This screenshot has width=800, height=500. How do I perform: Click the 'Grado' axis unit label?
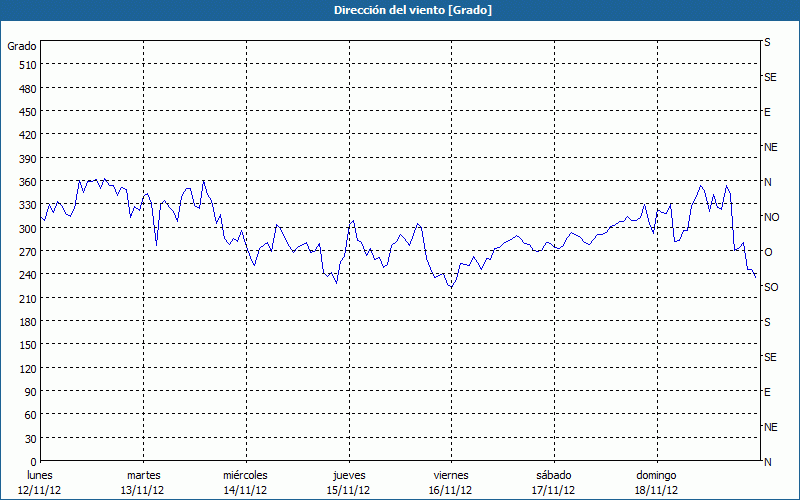22,46
